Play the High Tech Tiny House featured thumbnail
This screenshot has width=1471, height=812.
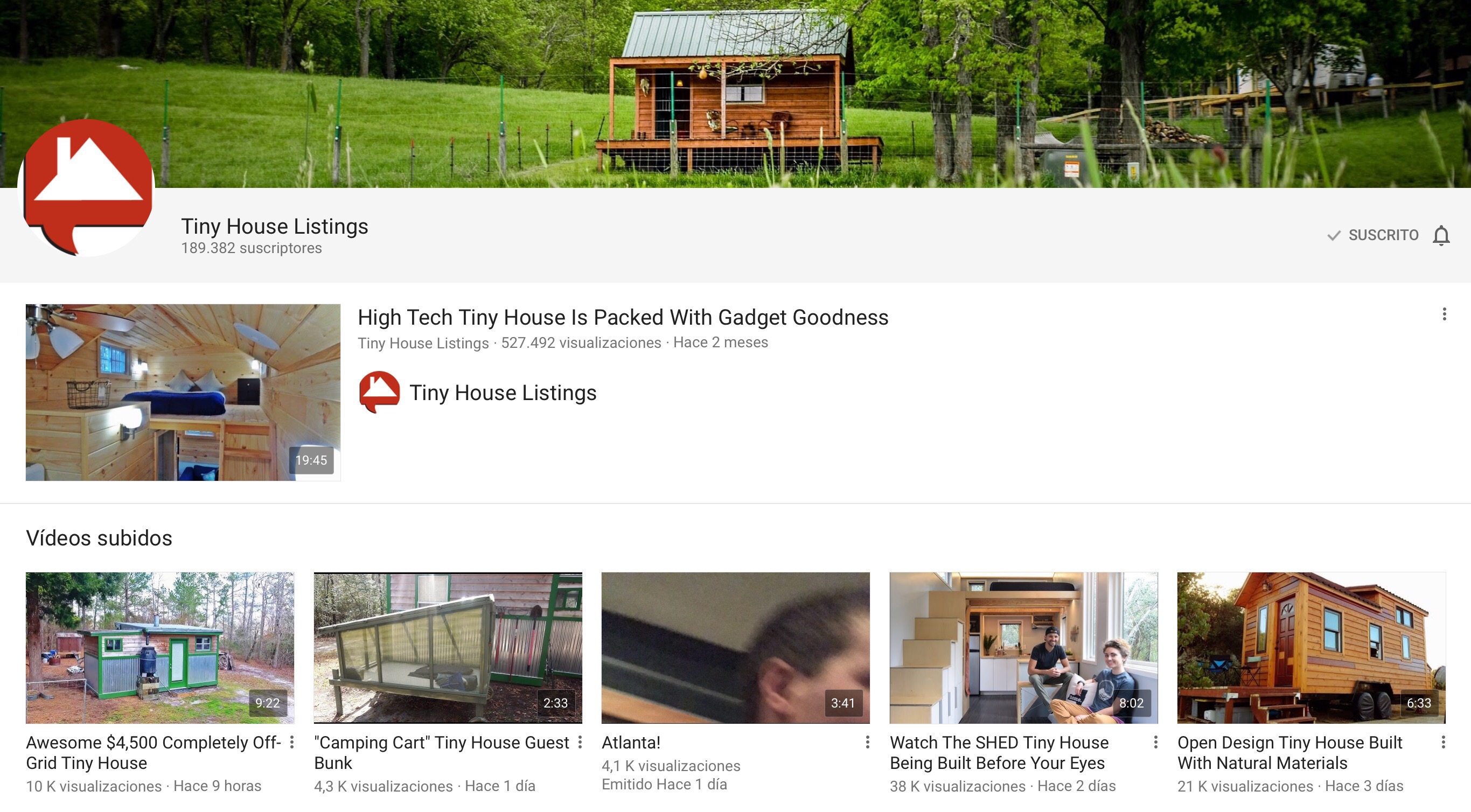point(183,393)
